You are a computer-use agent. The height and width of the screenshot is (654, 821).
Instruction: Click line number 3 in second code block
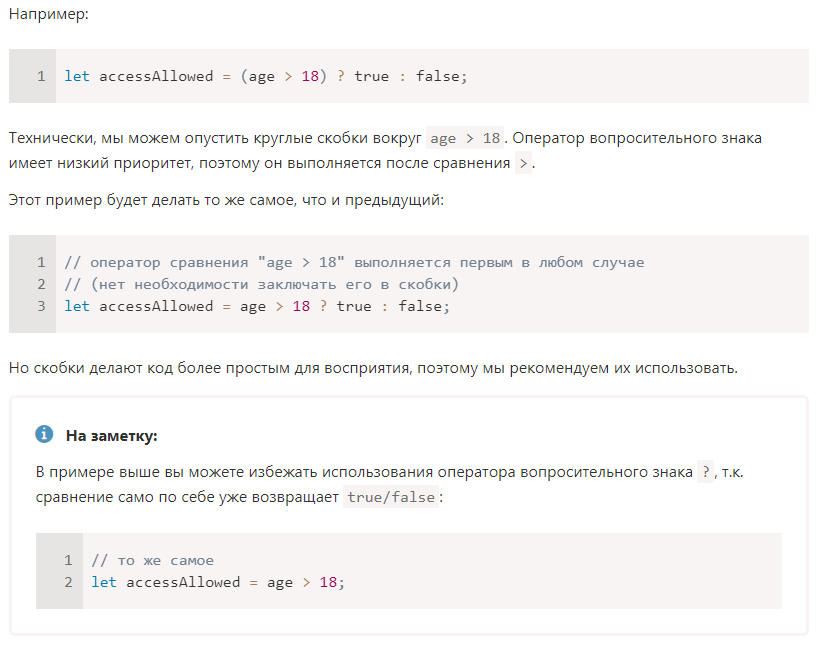pyautogui.click(x=41, y=306)
